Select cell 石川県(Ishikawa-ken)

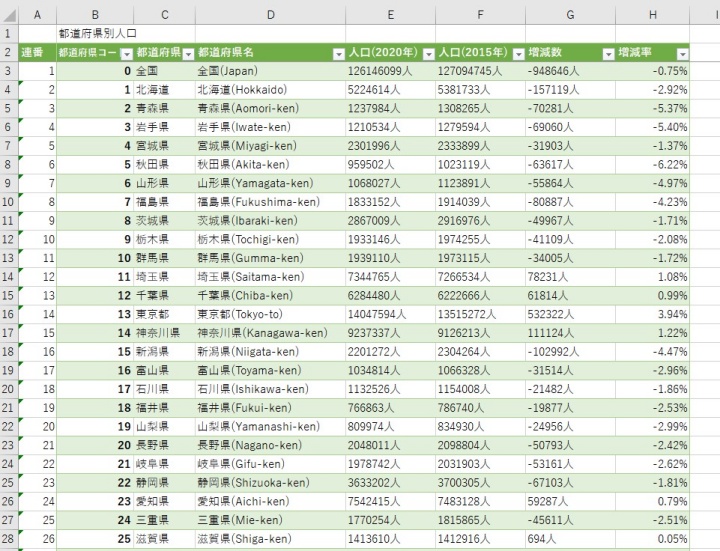click(270, 389)
